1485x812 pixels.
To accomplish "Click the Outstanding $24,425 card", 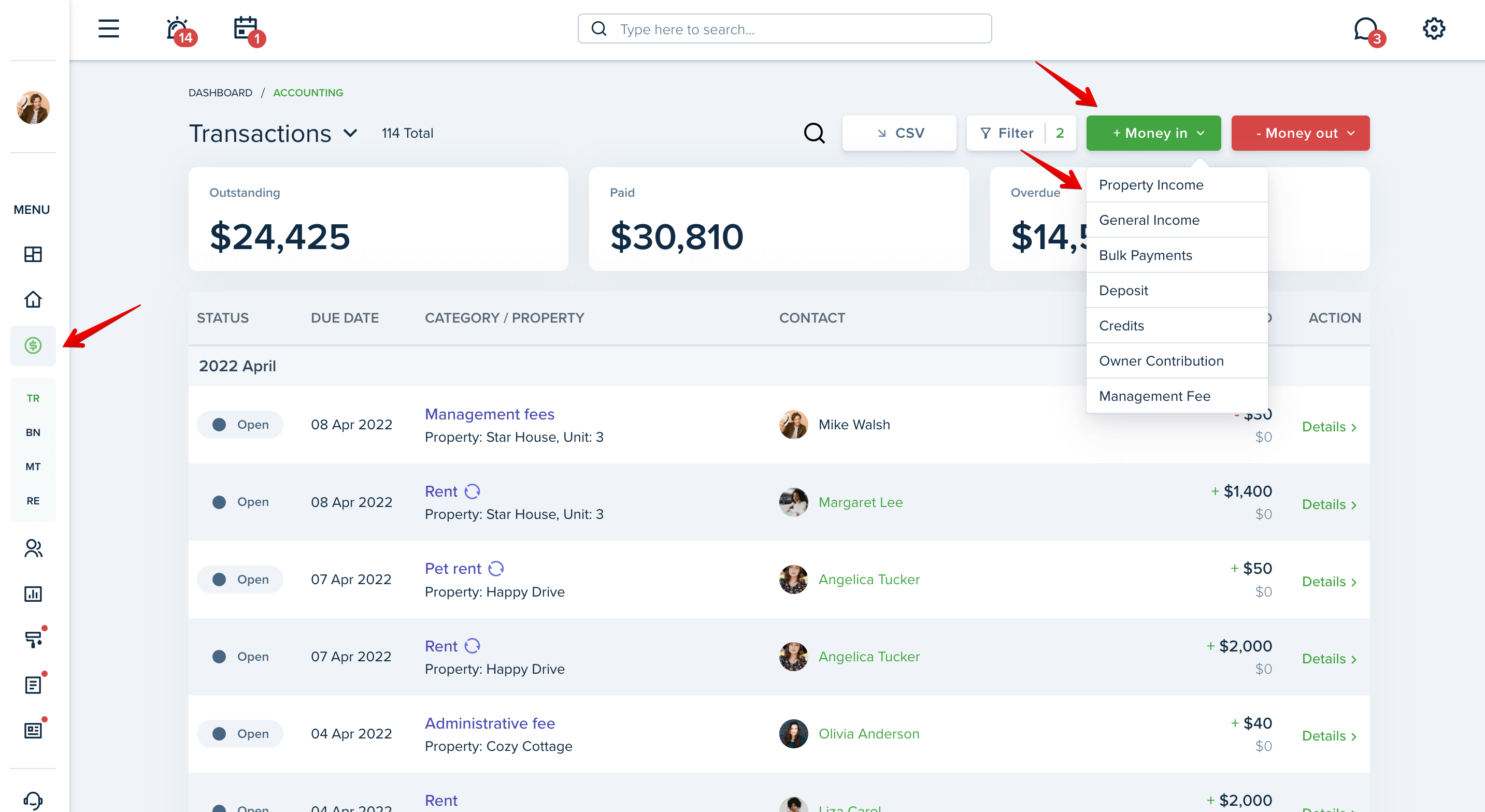I will pyautogui.click(x=378, y=219).
